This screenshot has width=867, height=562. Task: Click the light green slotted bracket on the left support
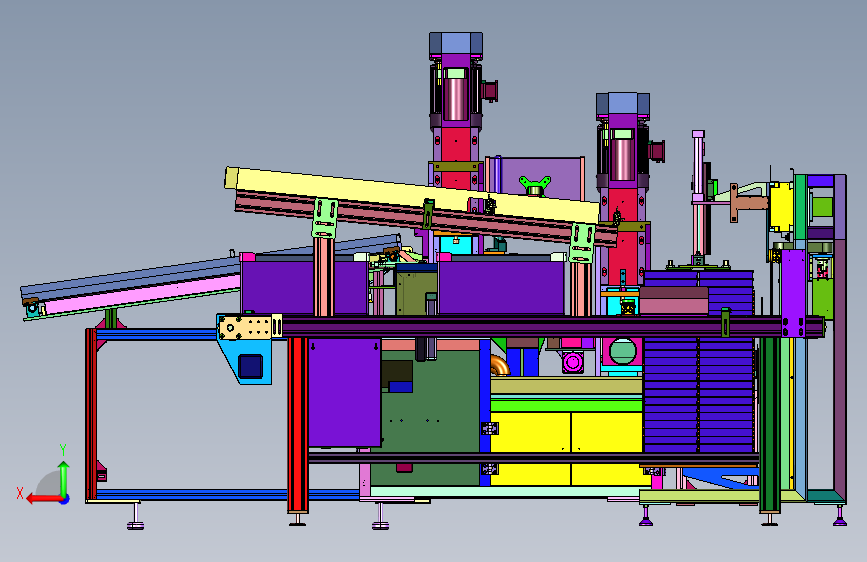pyautogui.click(x=325, y=218)
